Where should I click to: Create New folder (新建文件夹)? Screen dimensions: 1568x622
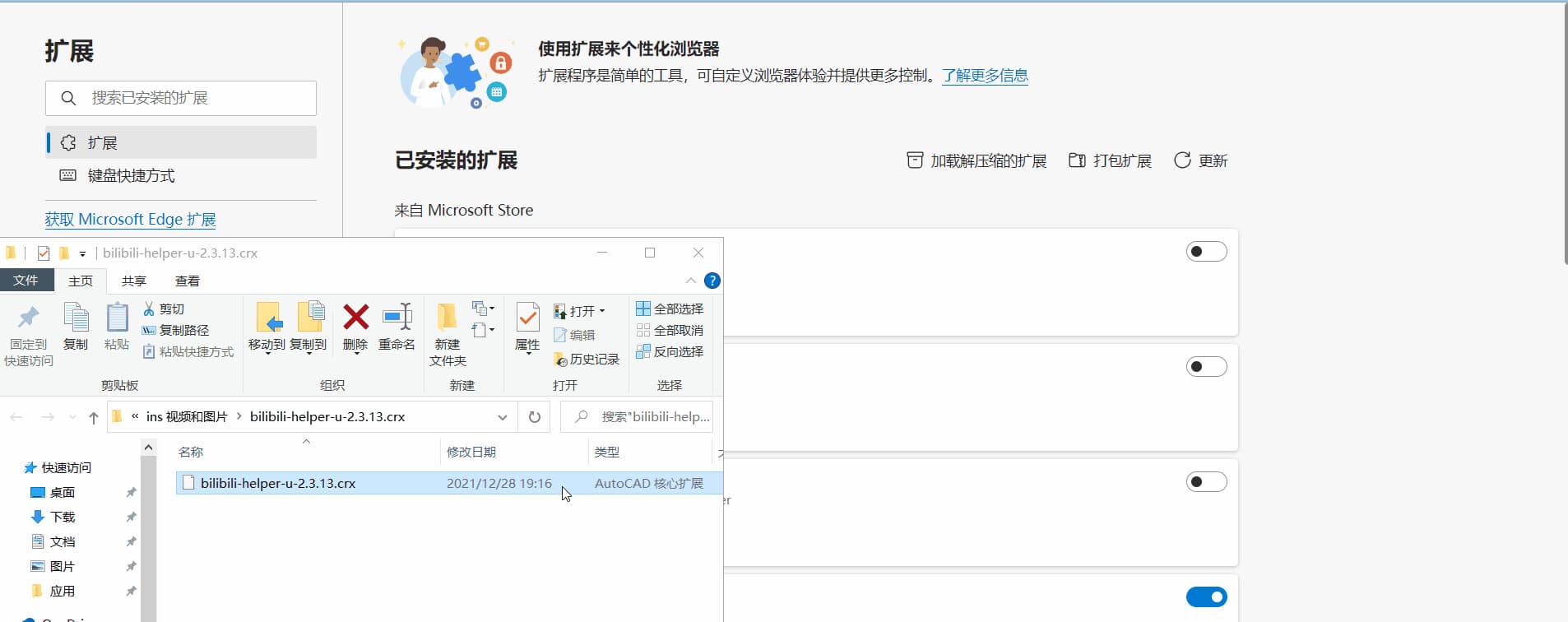(x=448, y=335)
